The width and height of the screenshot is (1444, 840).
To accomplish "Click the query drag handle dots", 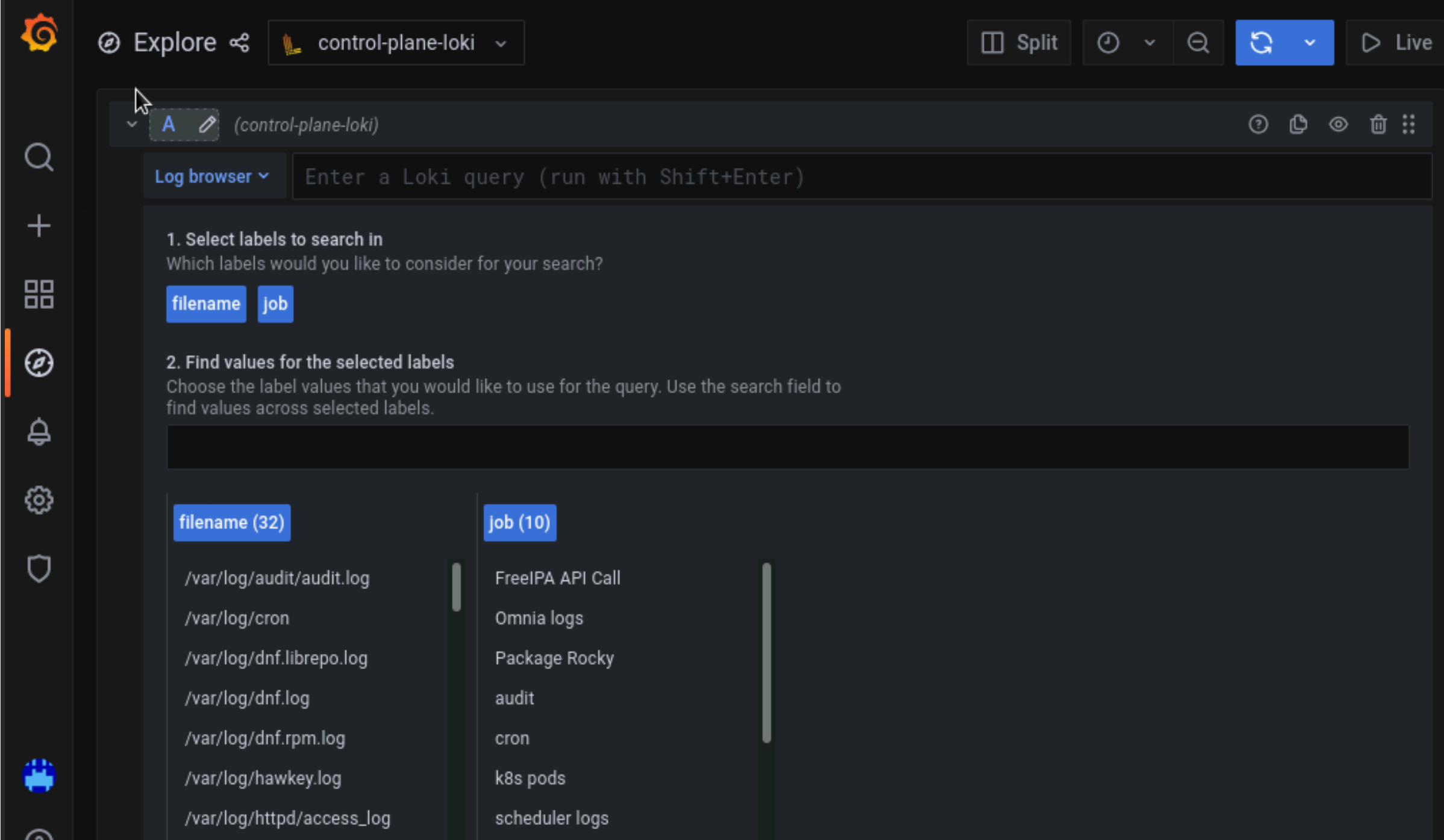I will click(x=1409, y=125).
